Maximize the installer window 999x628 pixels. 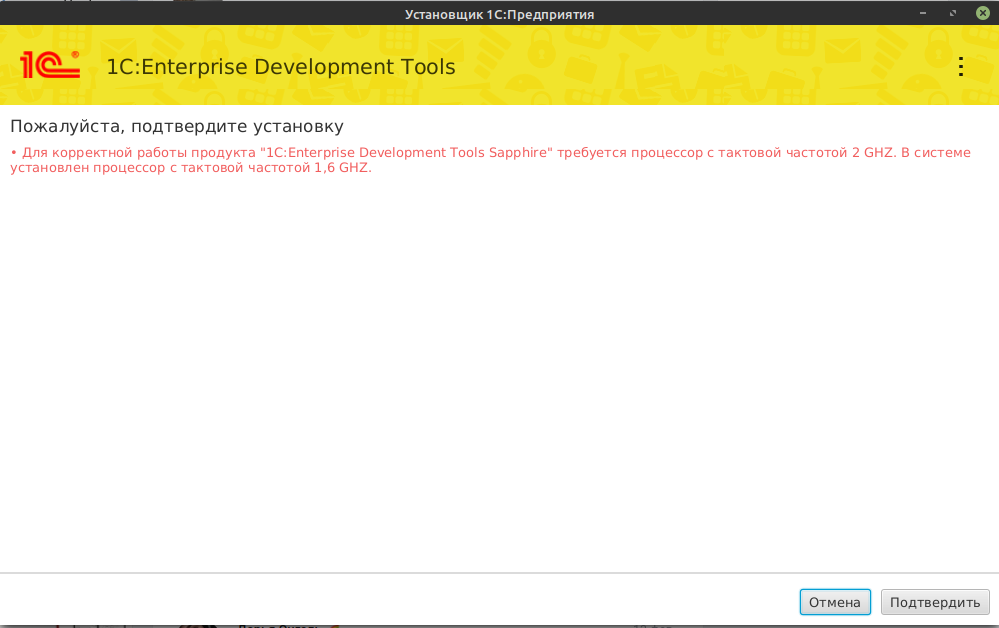[x=952, y=13]
